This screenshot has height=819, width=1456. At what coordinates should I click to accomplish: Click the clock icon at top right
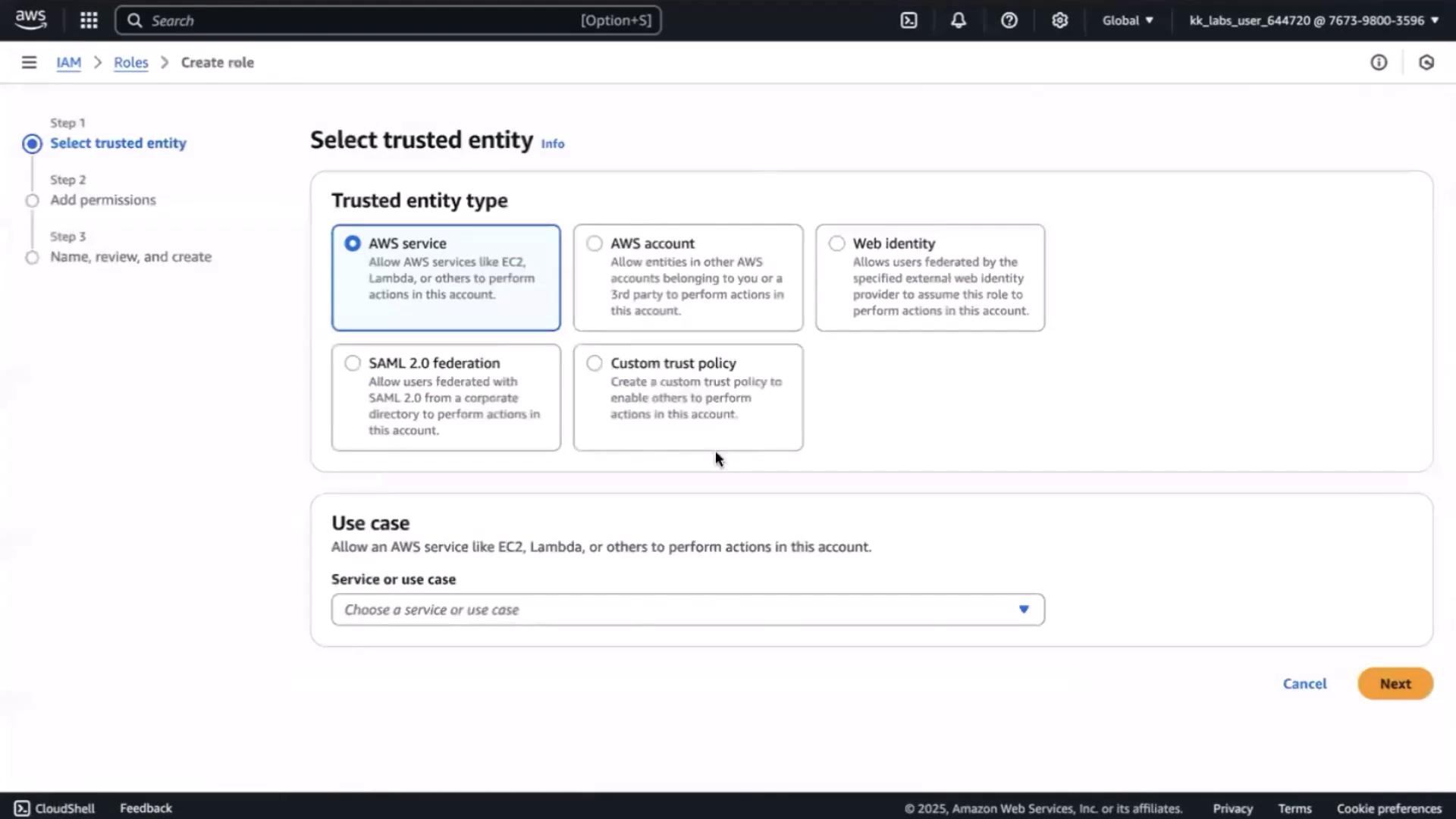1426,62
